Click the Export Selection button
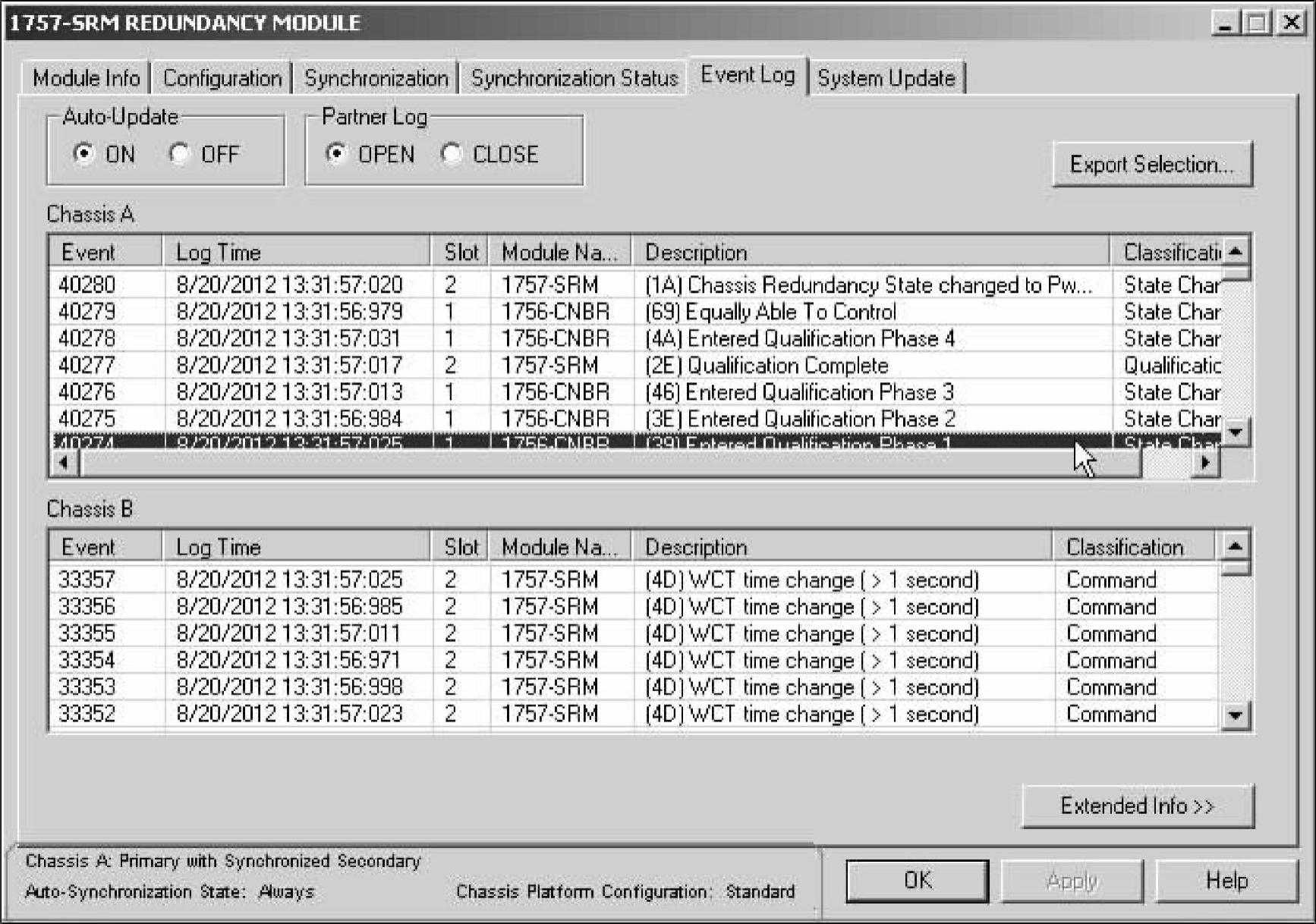Image resolution: width=1316 pixels, height=924 pixels. 1152,164
